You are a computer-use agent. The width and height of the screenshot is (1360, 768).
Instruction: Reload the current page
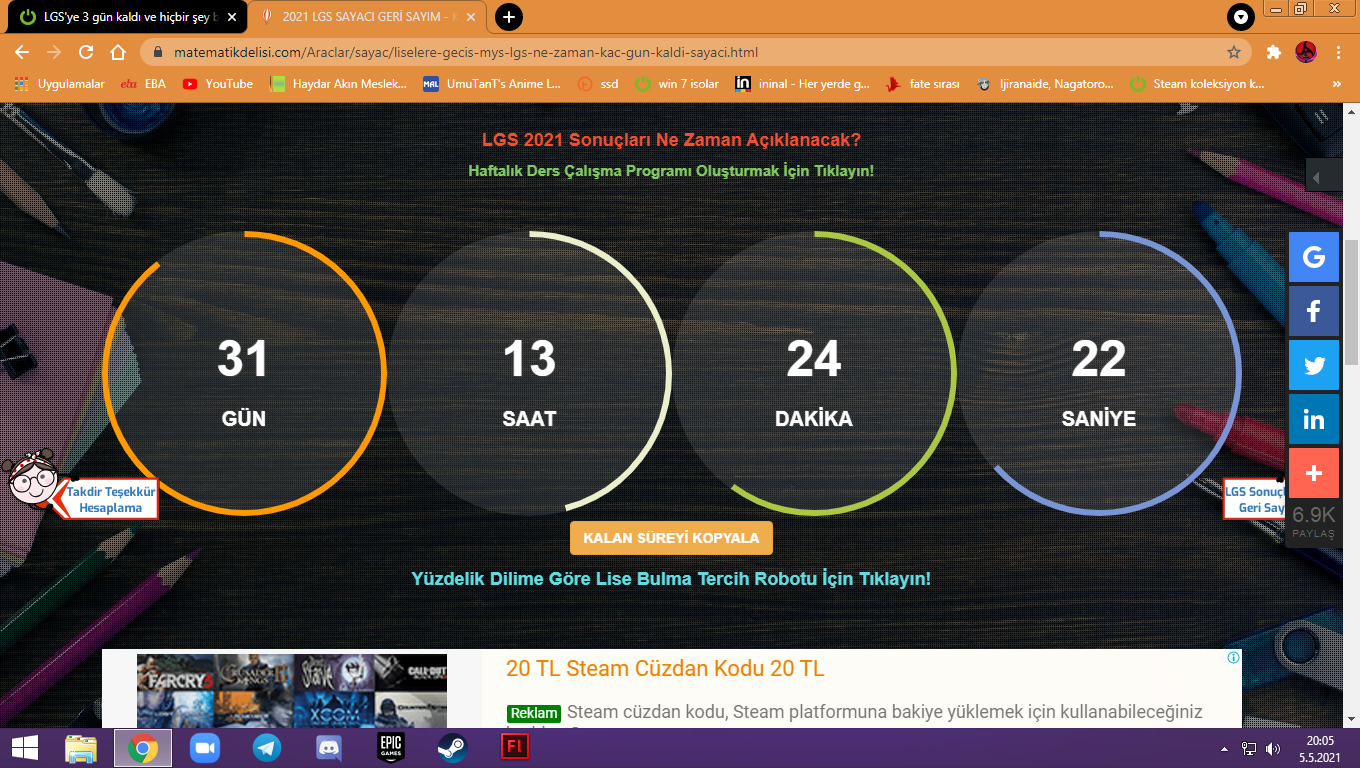pos(86,52)
